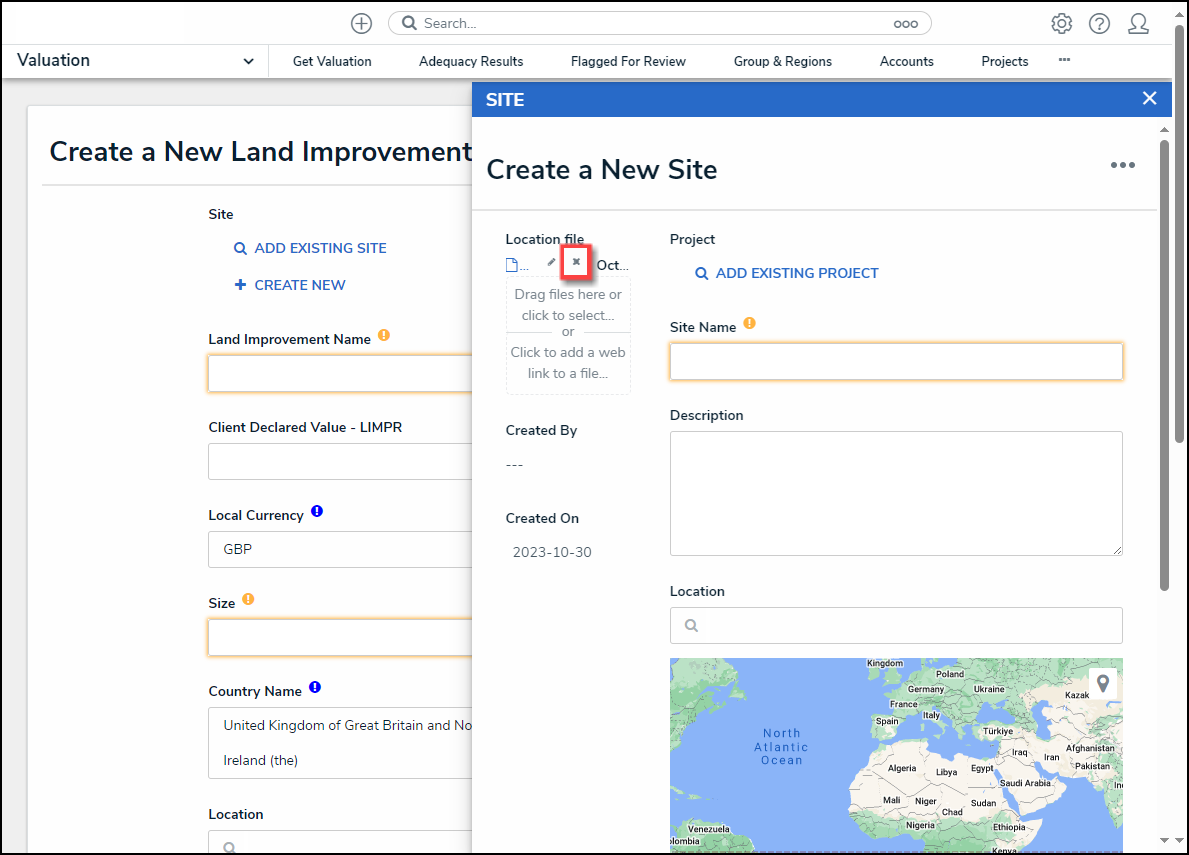Click Add Existing Project link

[x=787, y=273]
